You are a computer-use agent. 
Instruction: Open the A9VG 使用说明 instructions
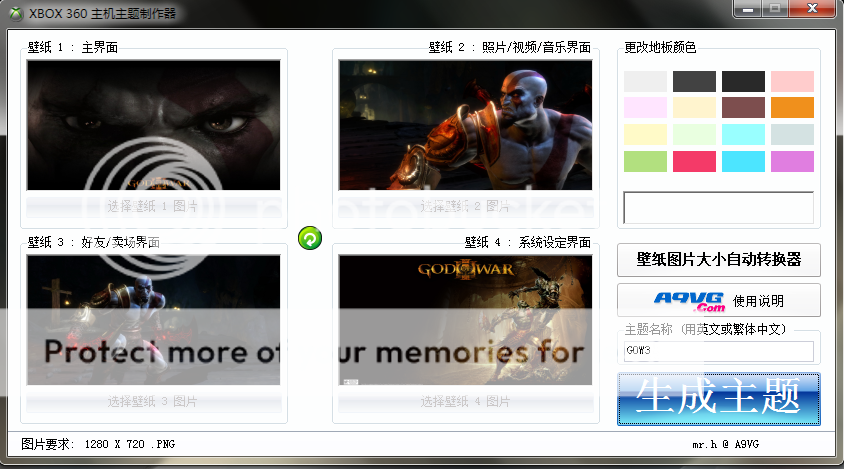point(718,300)
